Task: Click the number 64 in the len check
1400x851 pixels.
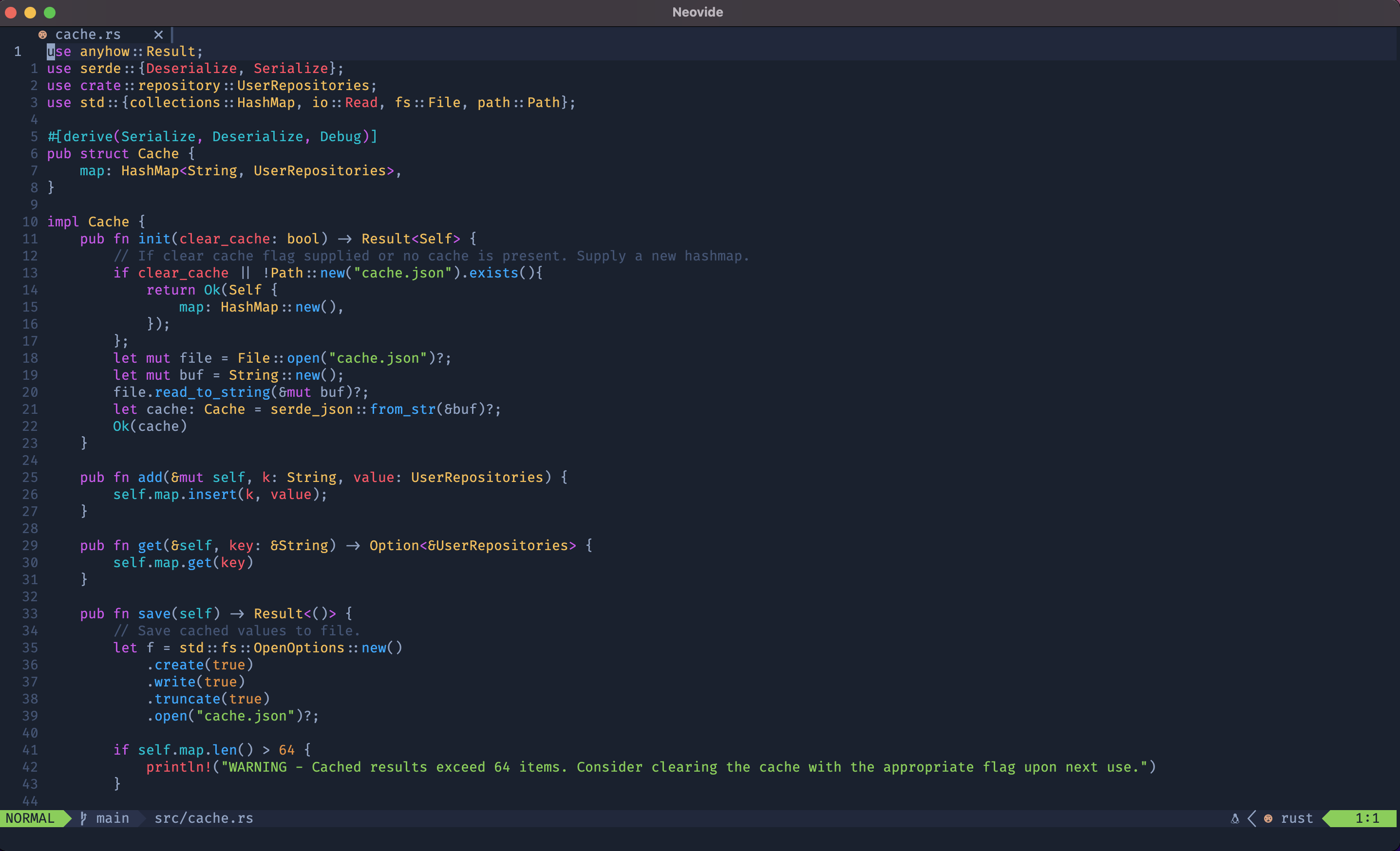Action: [x=287, y=750]
